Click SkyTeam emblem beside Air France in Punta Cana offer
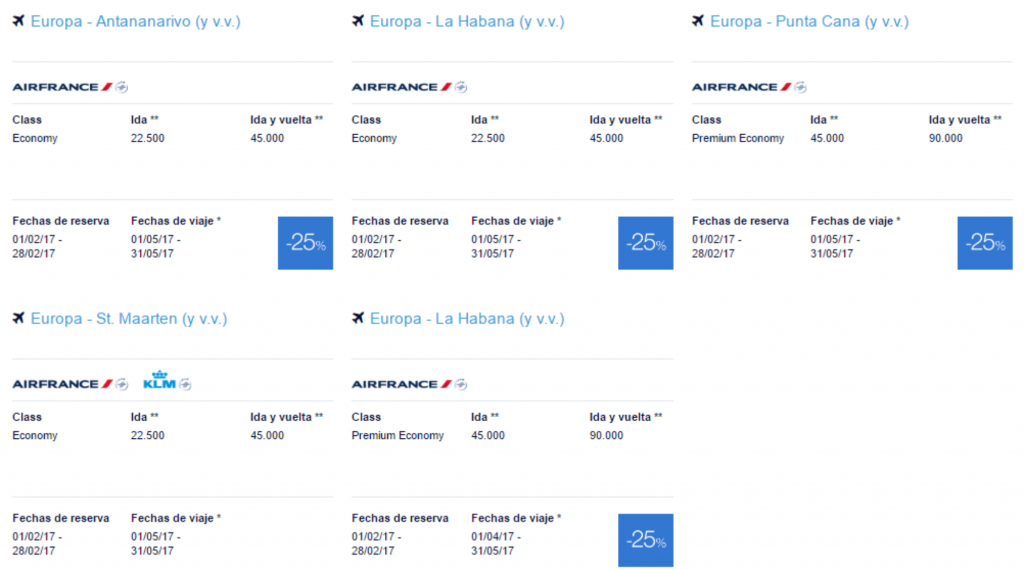The width and height of the screenshot is (1024, 570). 801,87
